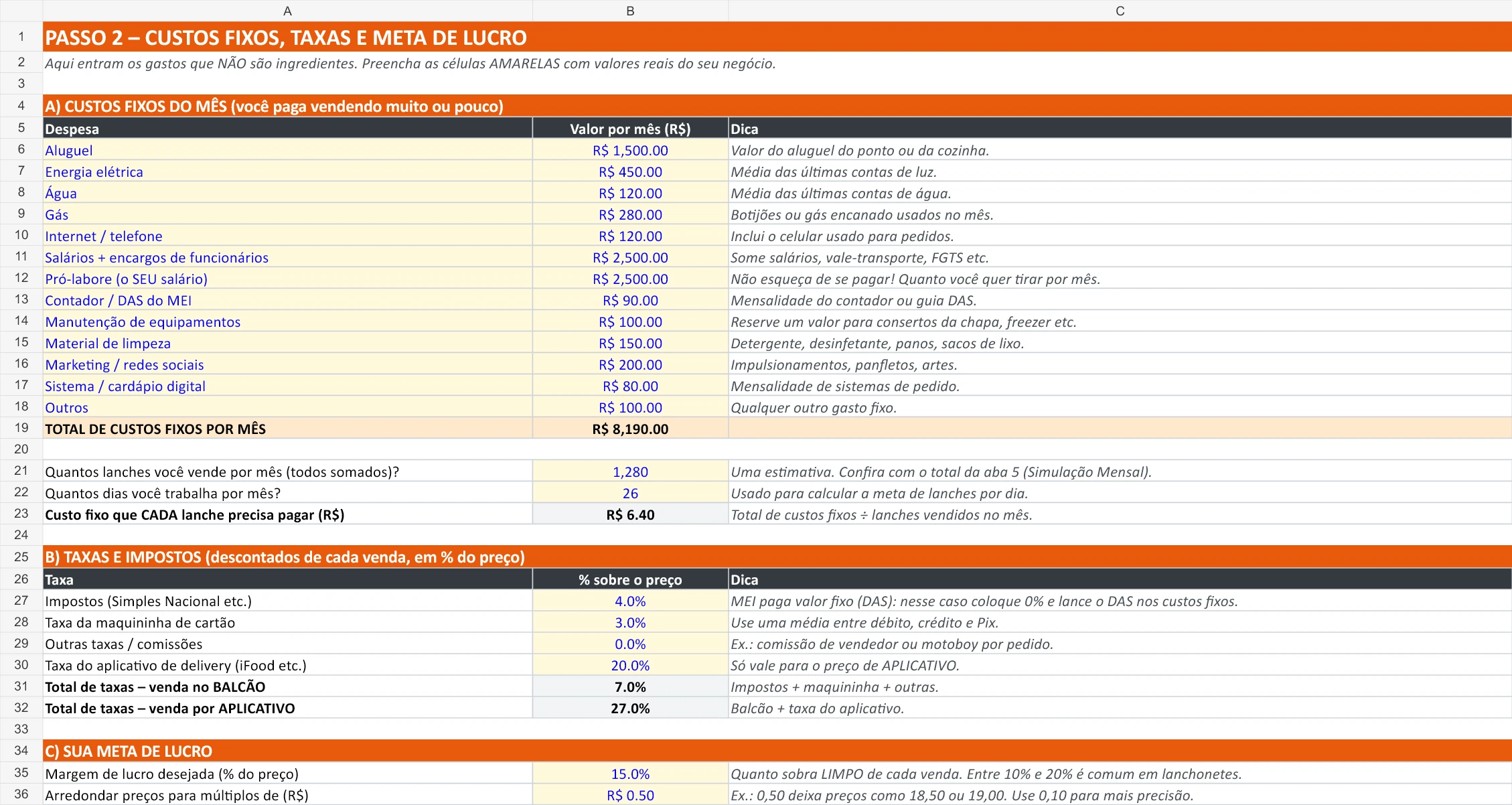This screenshot has width=1512, height=805.
Task: Click the rounding R$ 0.50 cell
Action: click(x=630, y=795)
